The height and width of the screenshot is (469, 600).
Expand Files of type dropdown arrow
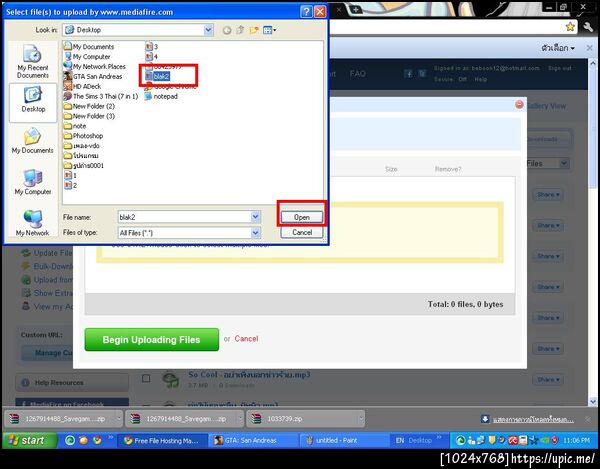[x=256, y=233]
